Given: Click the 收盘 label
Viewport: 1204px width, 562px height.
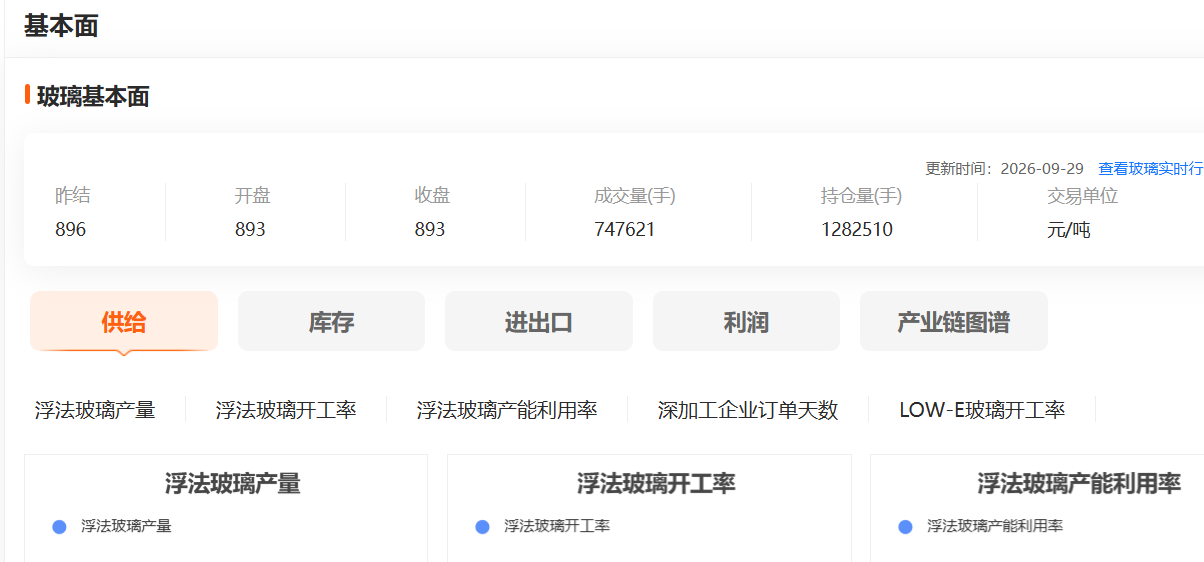Looking at the screenshot, I should pyautogui.click(x=432, y=196).
